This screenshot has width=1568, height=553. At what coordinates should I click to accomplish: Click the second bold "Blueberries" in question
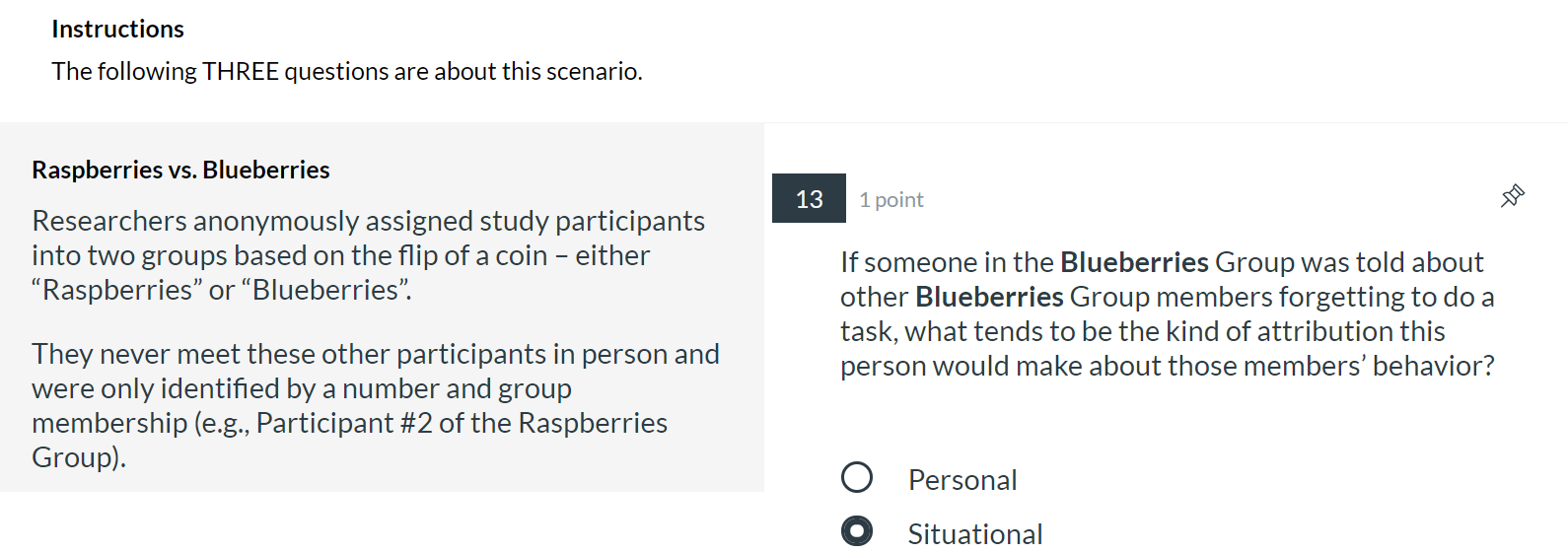[989, 297]
